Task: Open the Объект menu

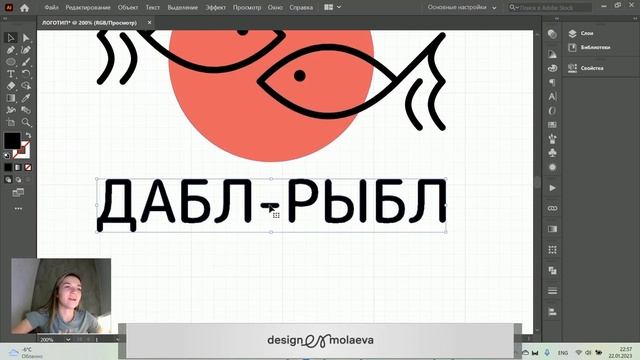Action: coord(128,7)
